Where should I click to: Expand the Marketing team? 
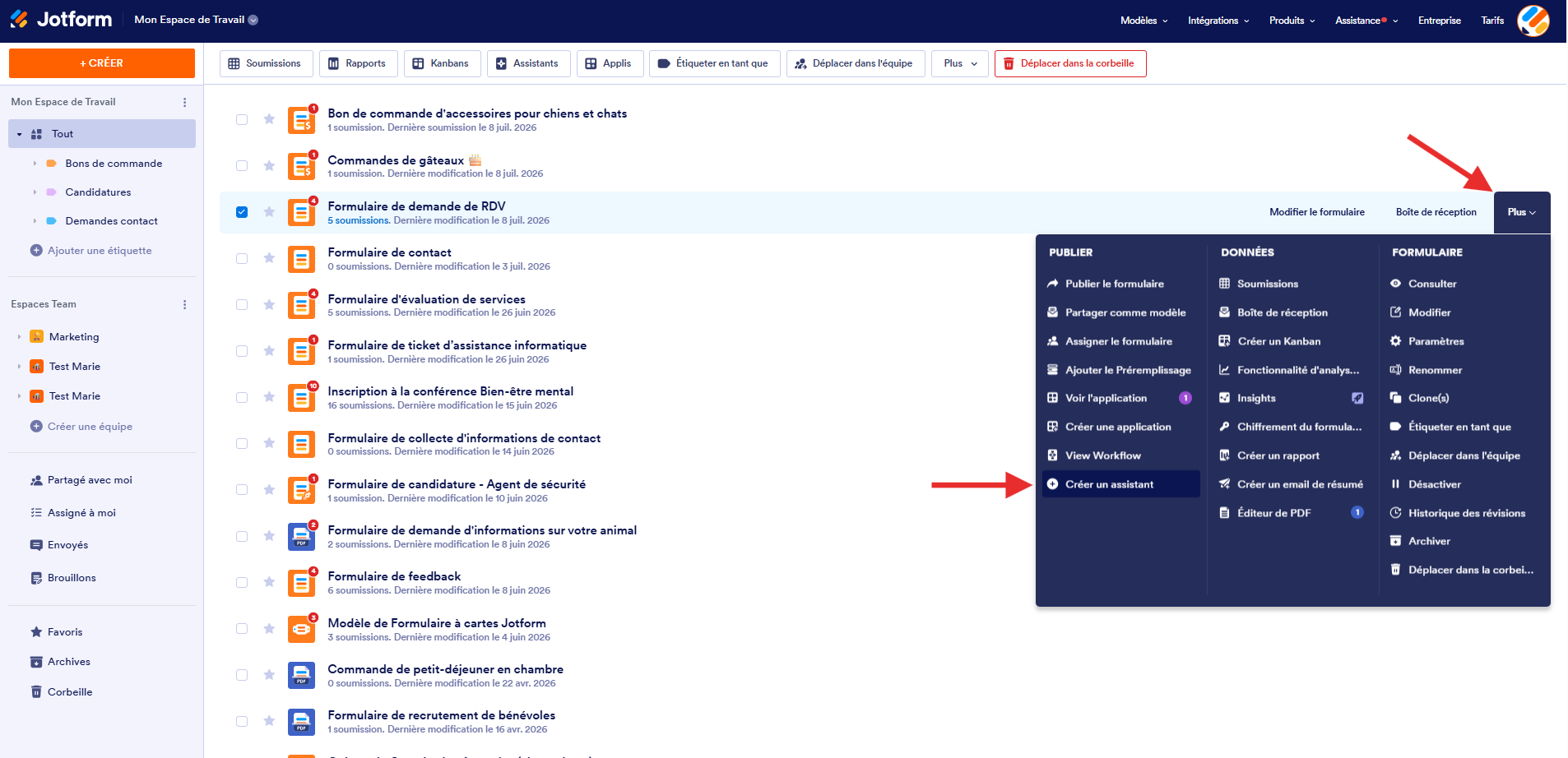point(19,337)
